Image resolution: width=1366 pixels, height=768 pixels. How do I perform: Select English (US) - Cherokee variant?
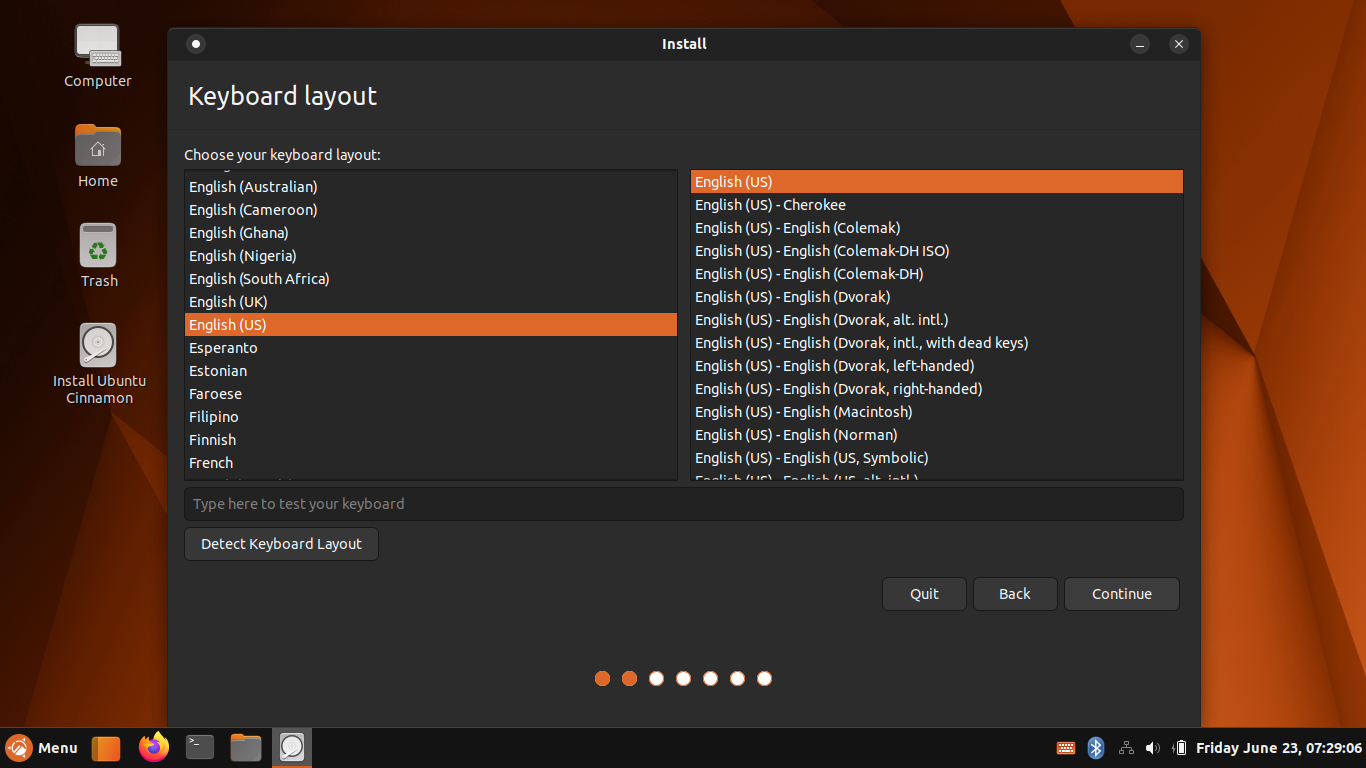937,205
